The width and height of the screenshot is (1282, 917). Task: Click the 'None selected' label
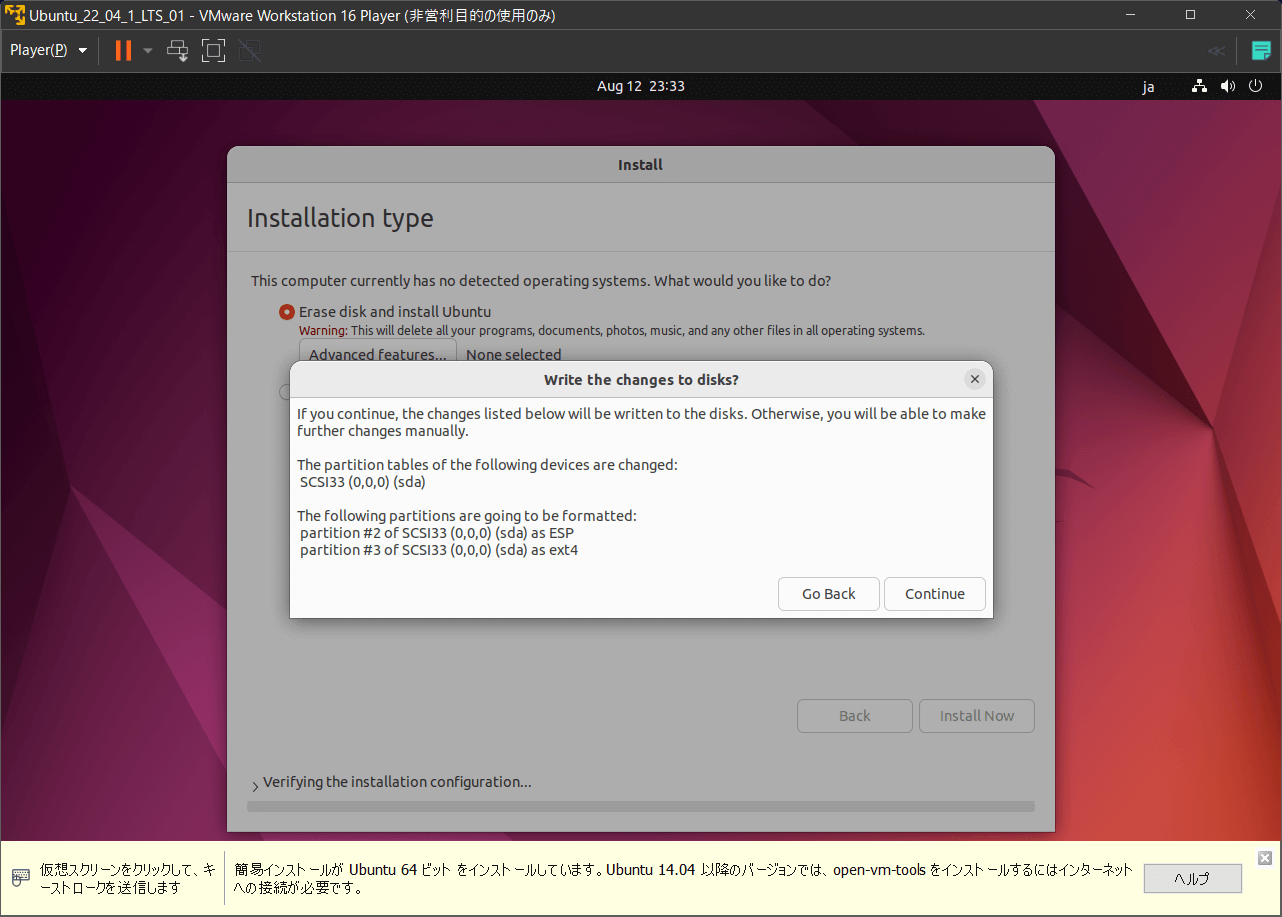click(x=514, y=354)
